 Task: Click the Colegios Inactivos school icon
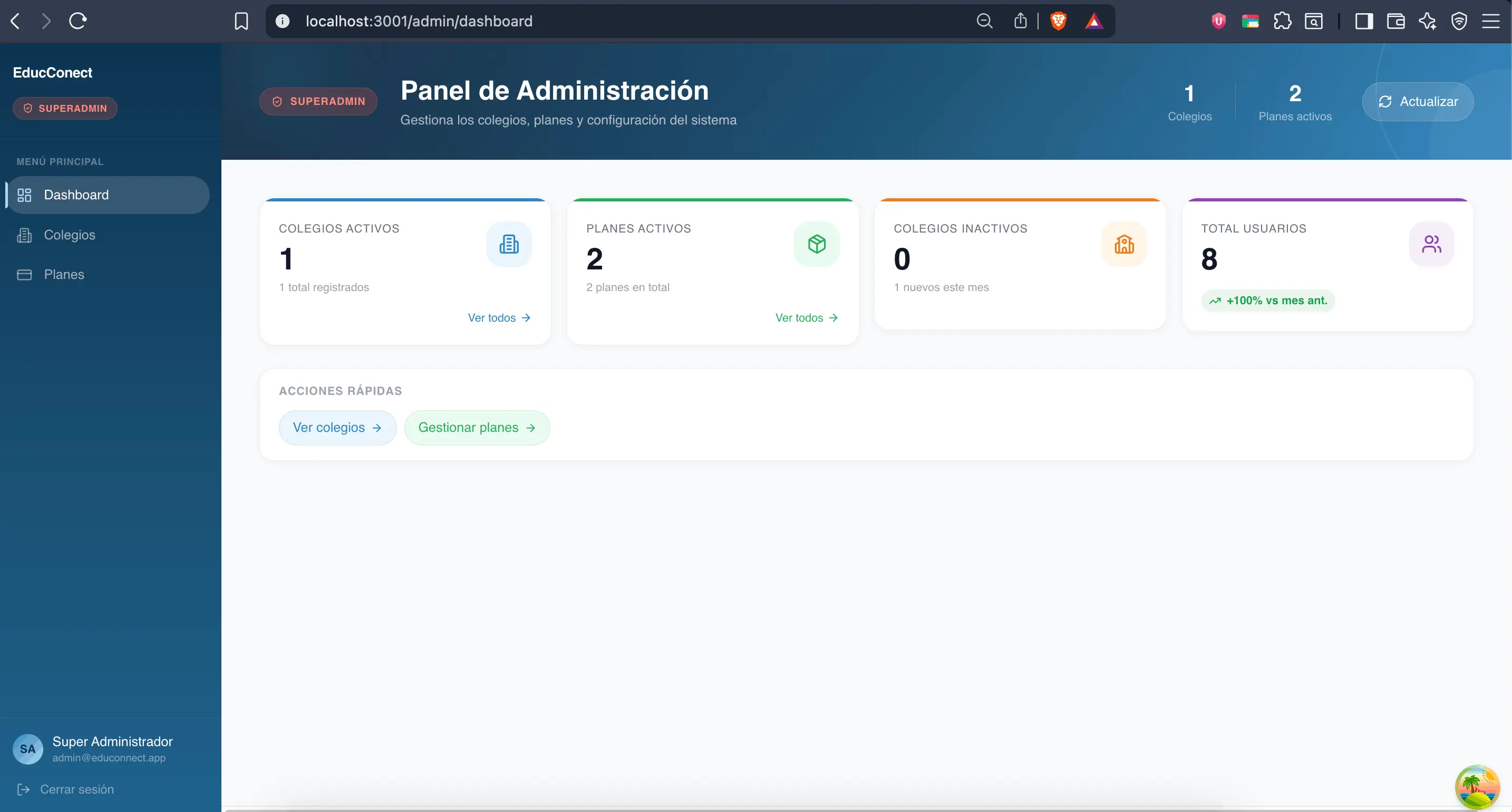(x=1124, y=244)
